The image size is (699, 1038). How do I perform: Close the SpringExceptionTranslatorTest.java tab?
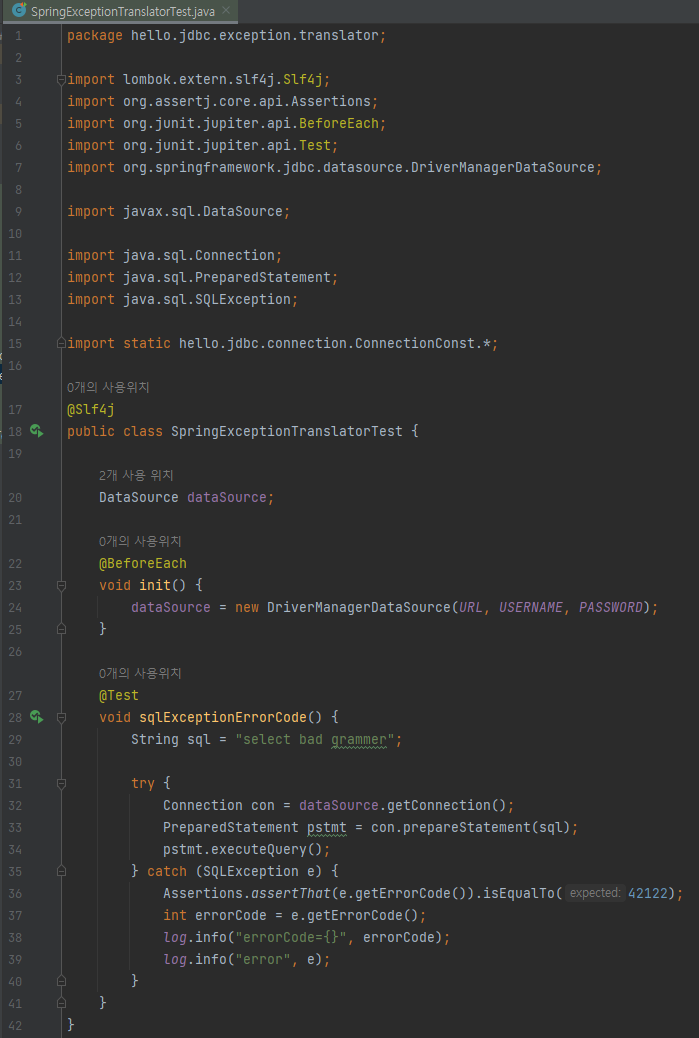point(226,11)
